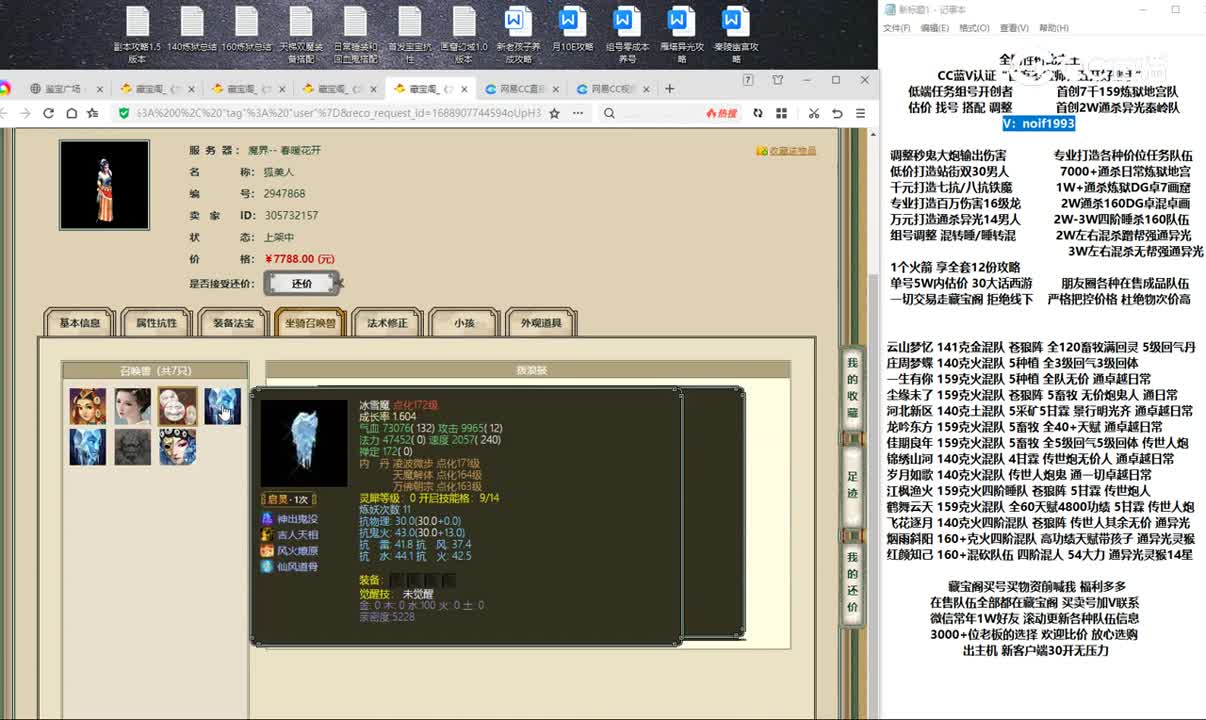Open the 装备法宝 tab
Screen dimensions: 1206x720
pos(233,323)
